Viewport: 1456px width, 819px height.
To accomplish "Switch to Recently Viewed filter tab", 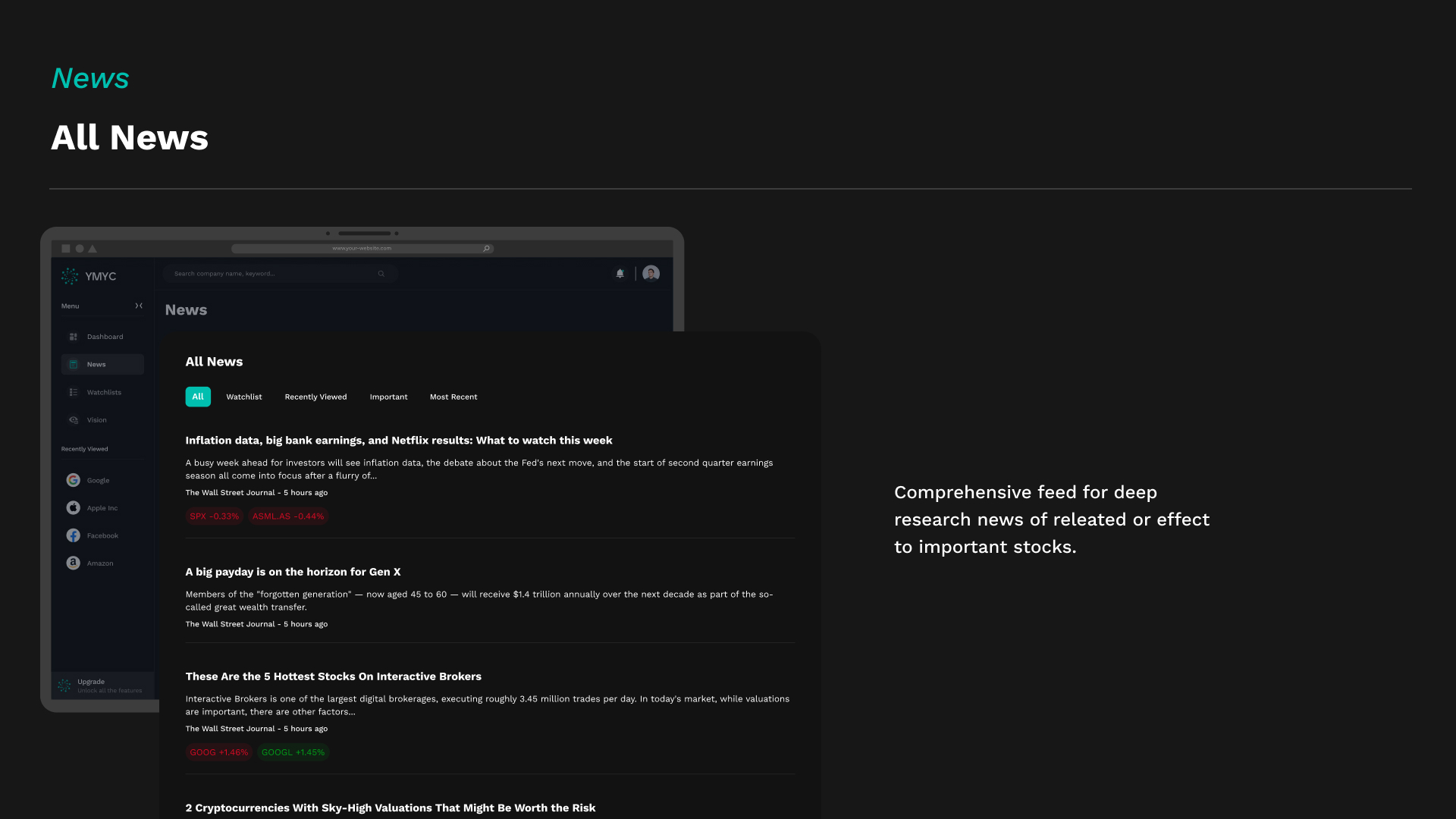I will pyautogui.click(x=315, y=397).
